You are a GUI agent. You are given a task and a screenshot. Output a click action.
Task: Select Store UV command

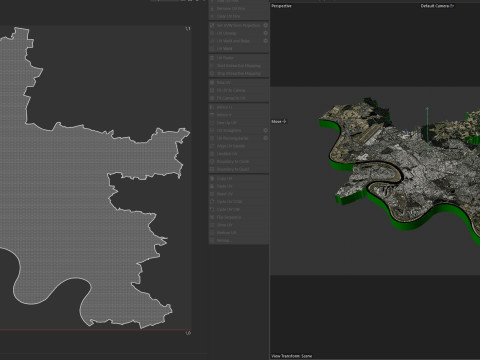point(238,225)
